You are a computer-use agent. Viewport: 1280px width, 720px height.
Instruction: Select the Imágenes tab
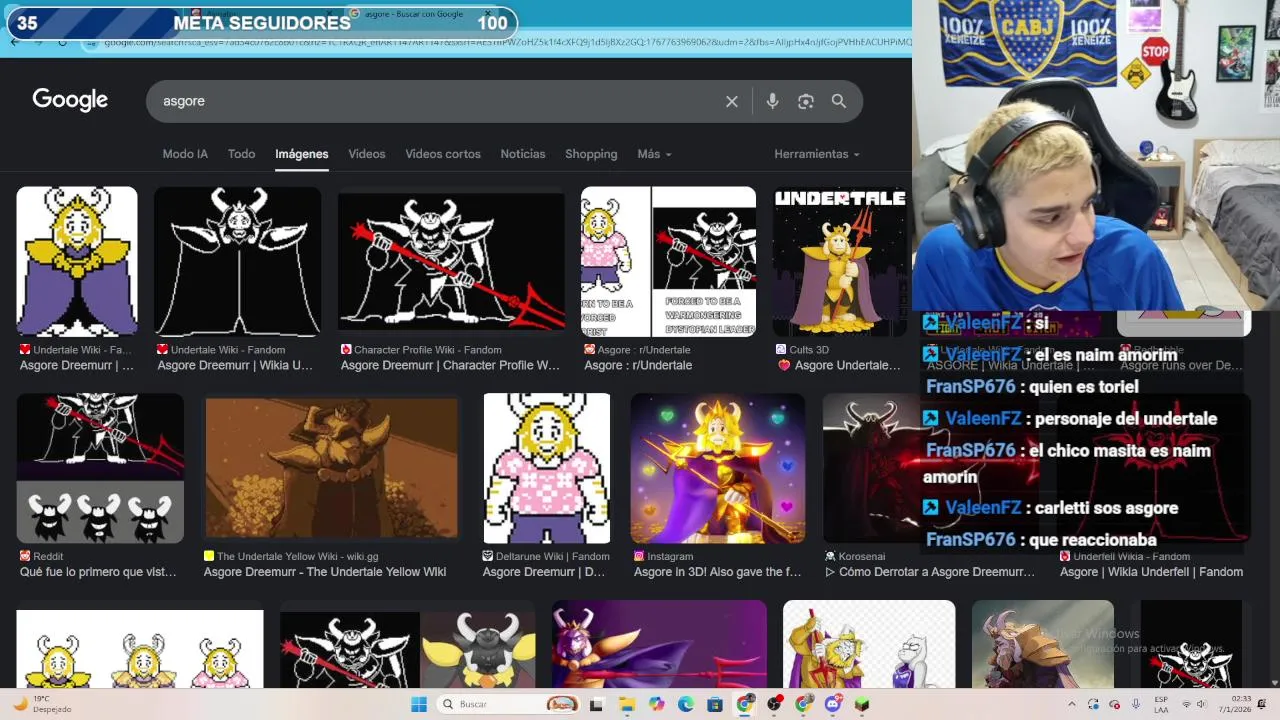(302, 154)
